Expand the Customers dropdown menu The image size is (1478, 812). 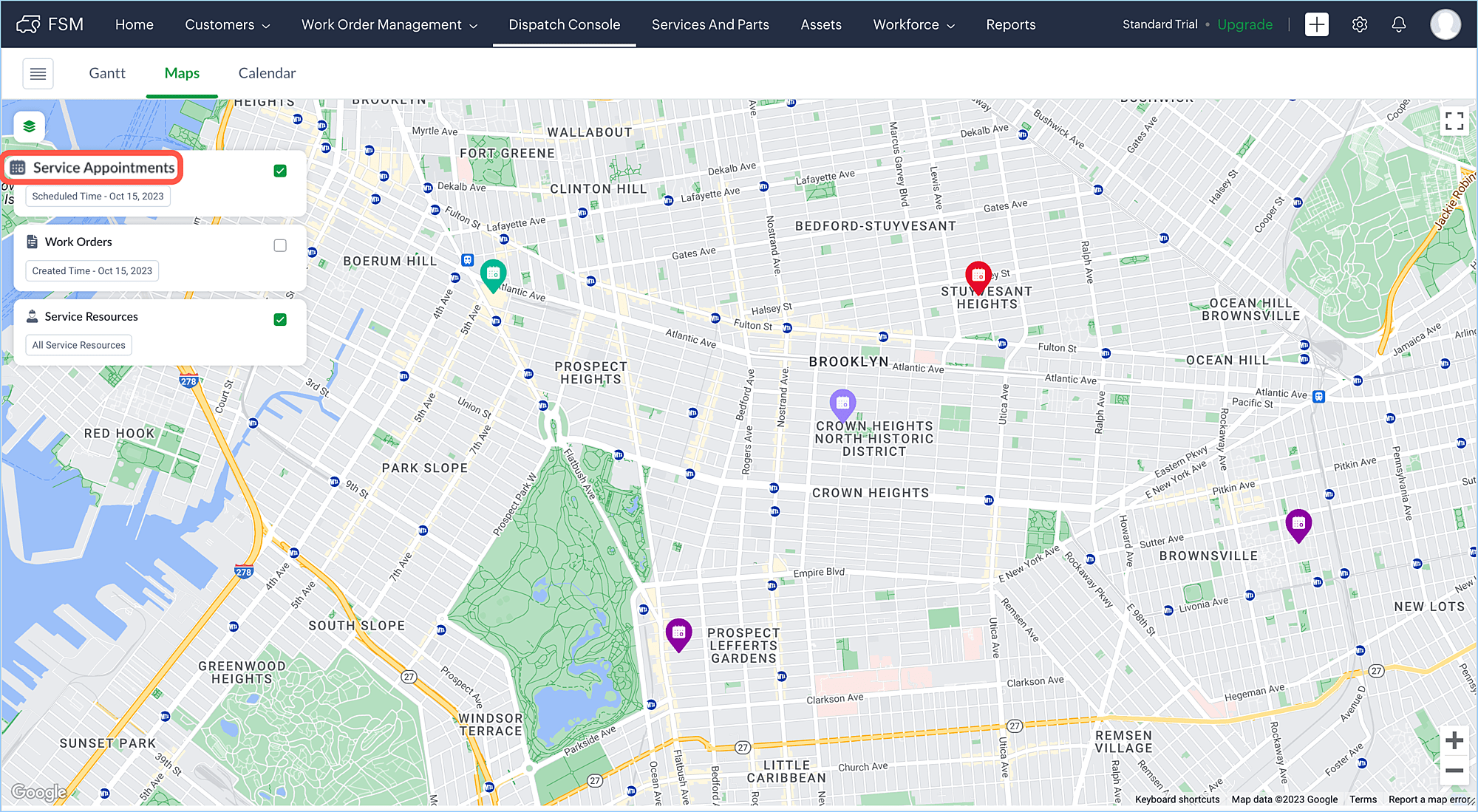(x=227, y=24)
